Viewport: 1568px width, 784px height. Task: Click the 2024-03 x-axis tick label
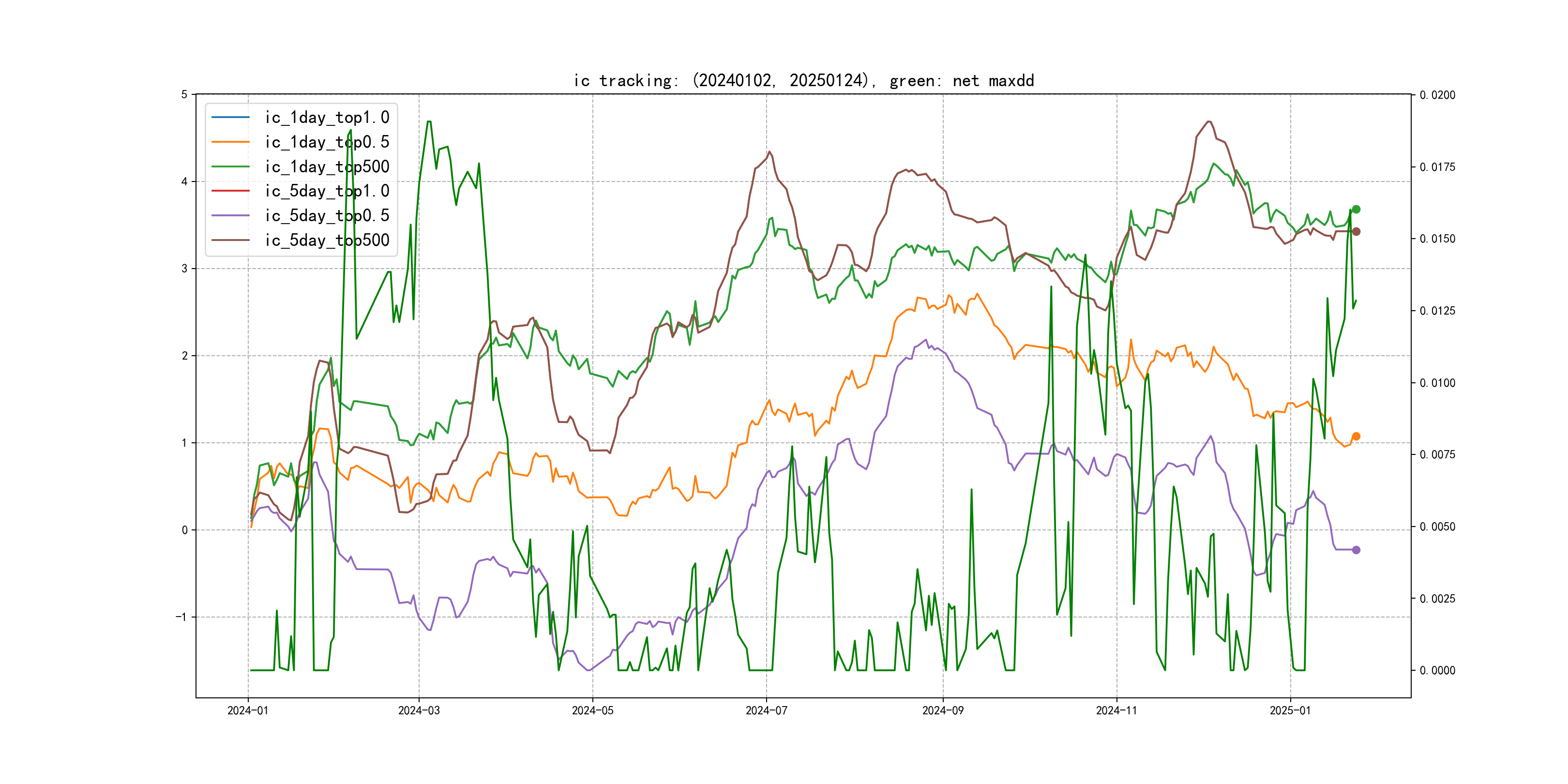(x=419, y=710)
